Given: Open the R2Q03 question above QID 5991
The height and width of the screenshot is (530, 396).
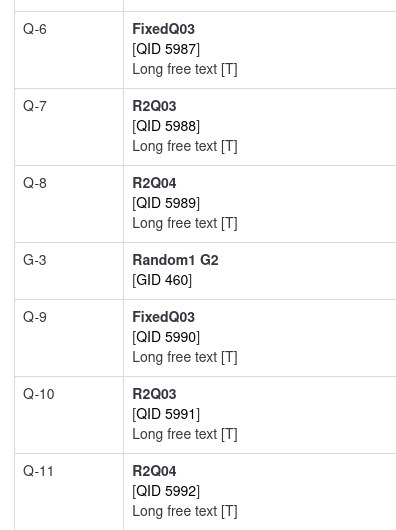Looking at the screenshot, I should [154, 394].
